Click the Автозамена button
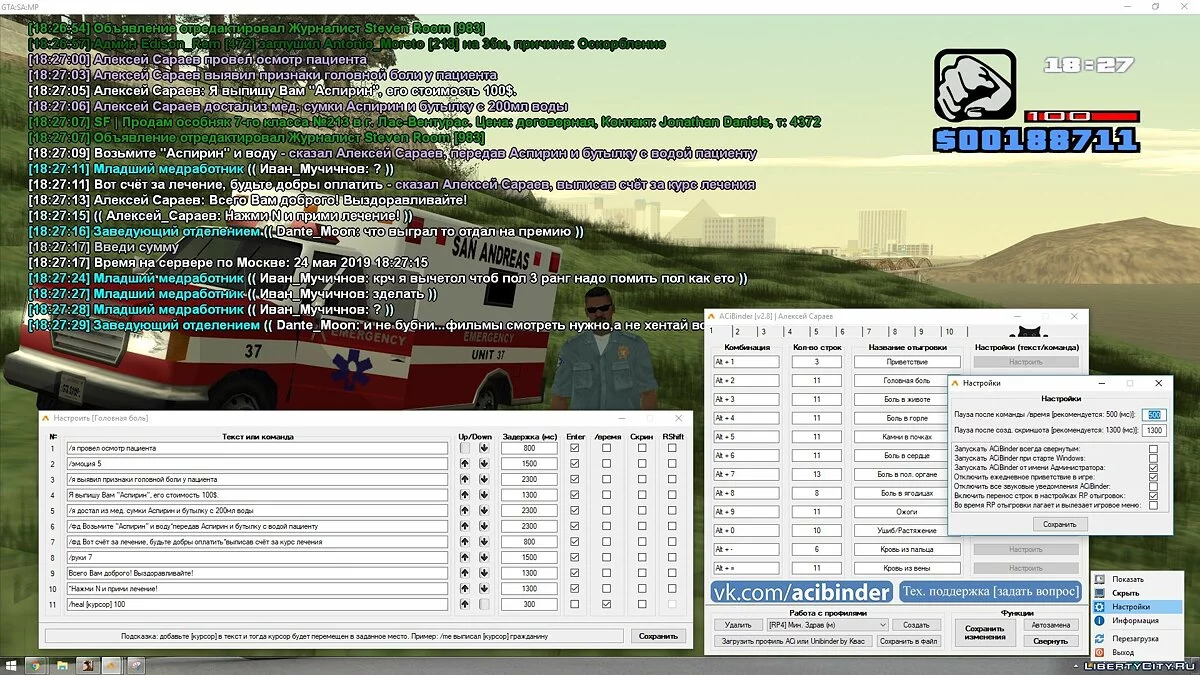 pos(1050,625)
